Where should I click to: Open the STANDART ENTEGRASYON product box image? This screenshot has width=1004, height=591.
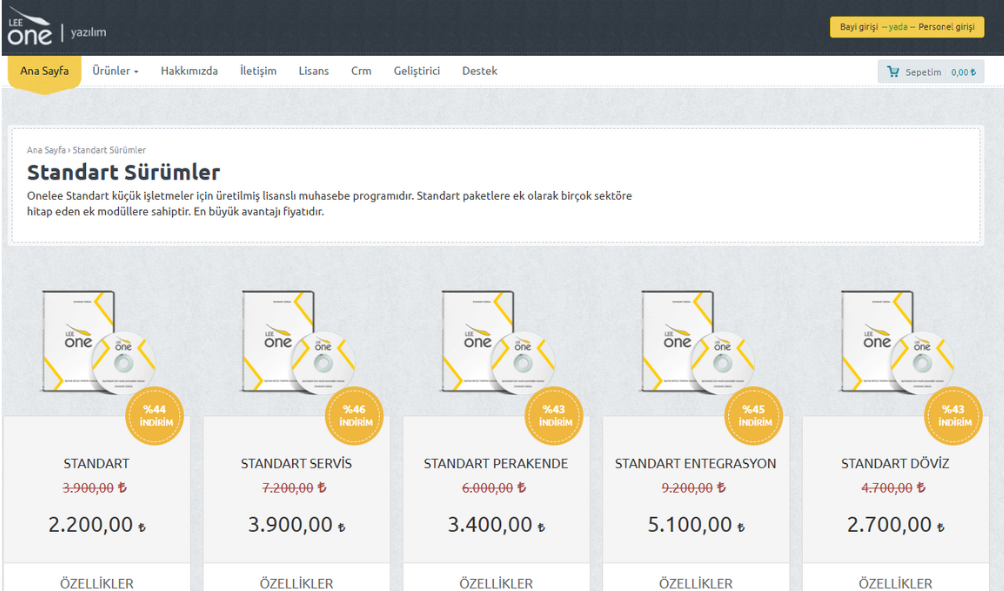tap(697, 341)
